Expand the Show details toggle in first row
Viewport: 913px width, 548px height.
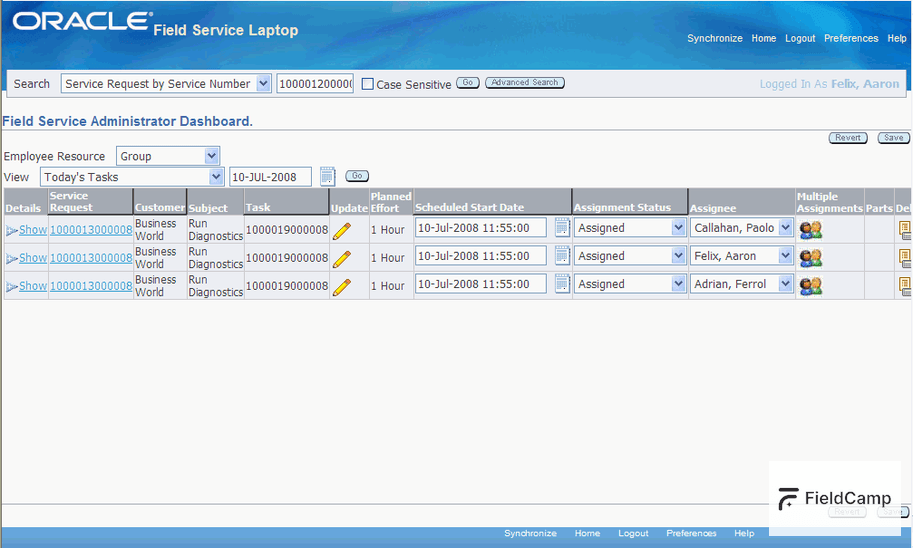click(x=26, y=230)
